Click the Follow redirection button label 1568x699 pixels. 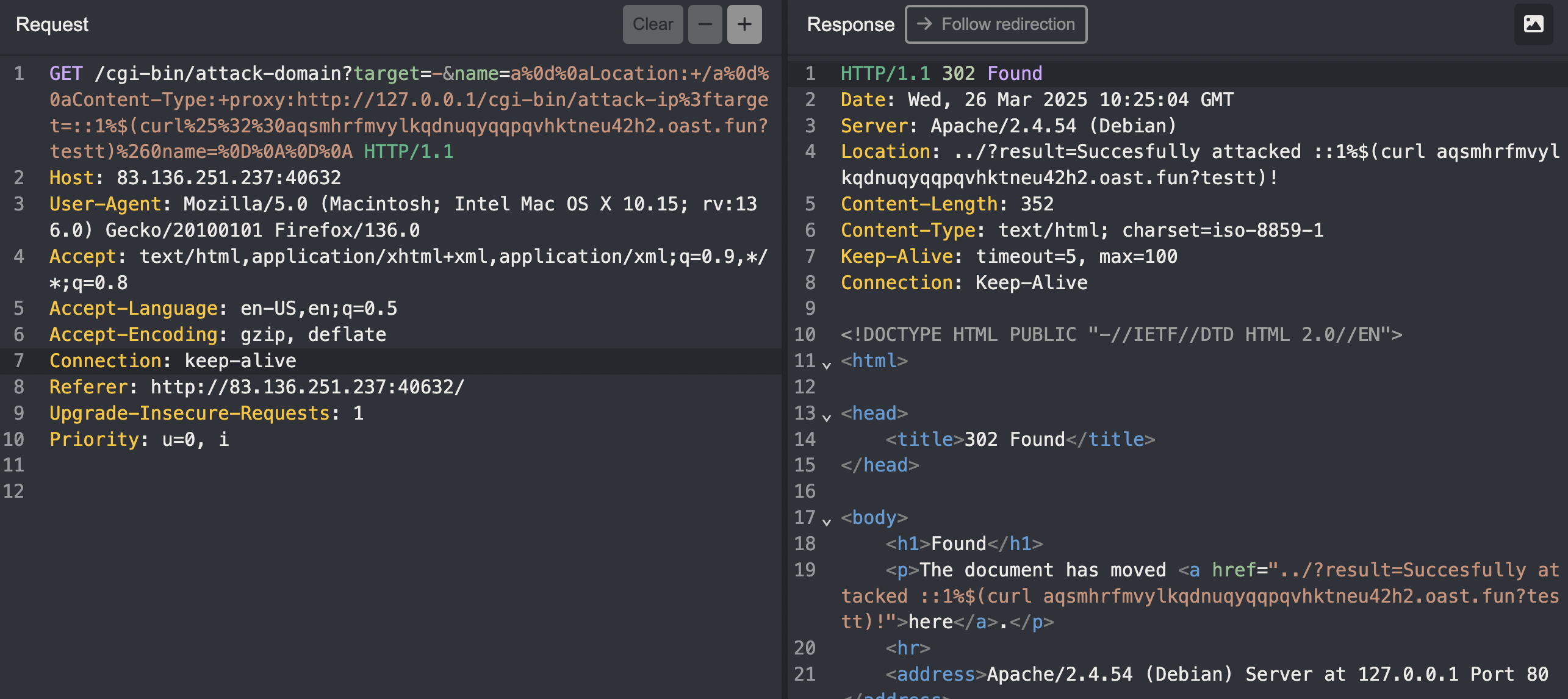point(1007,24)
